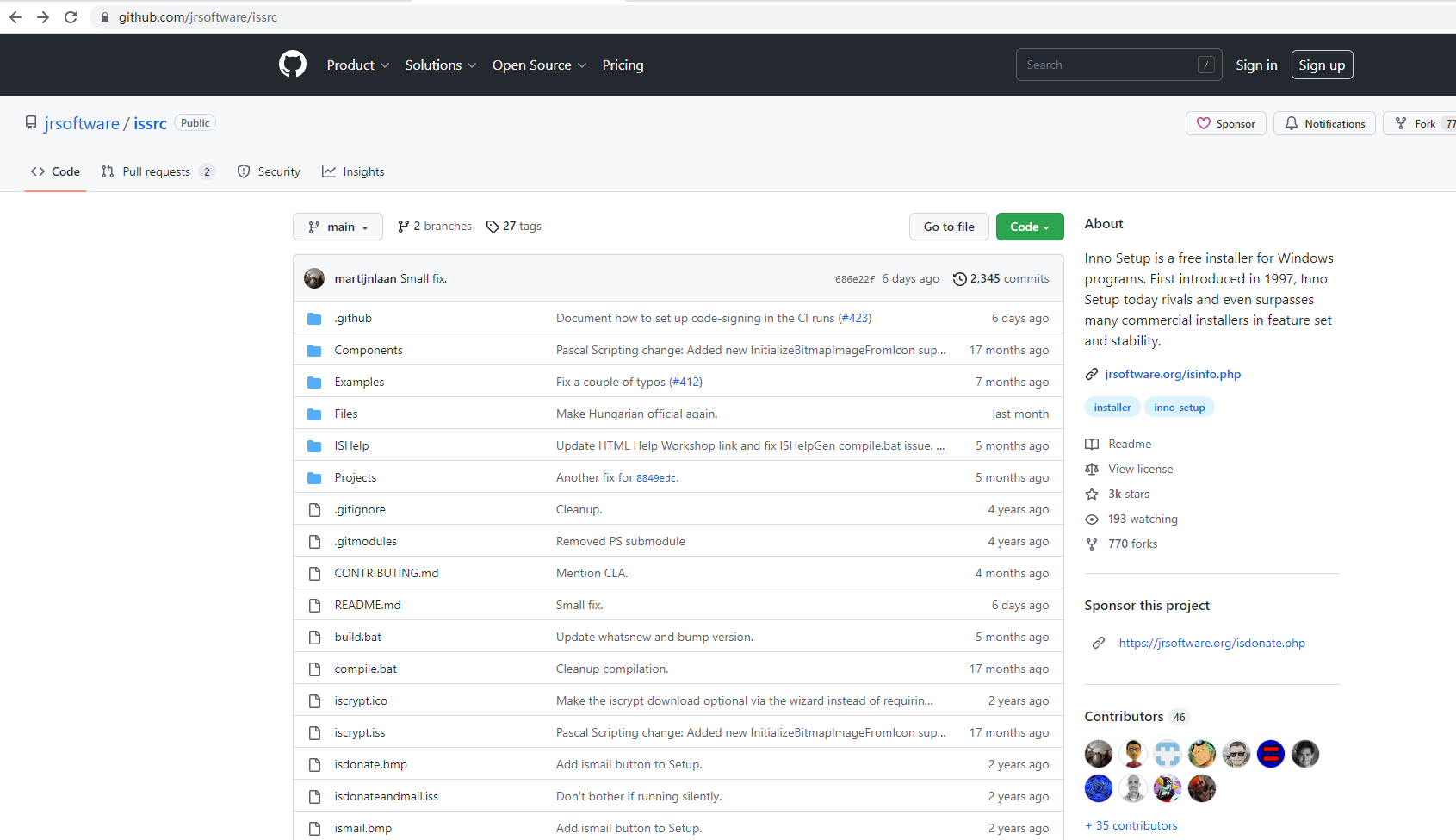This screenshot has height=840, width=1456.
Task: Click the .gitignore file icon
Action: [314, 509]
